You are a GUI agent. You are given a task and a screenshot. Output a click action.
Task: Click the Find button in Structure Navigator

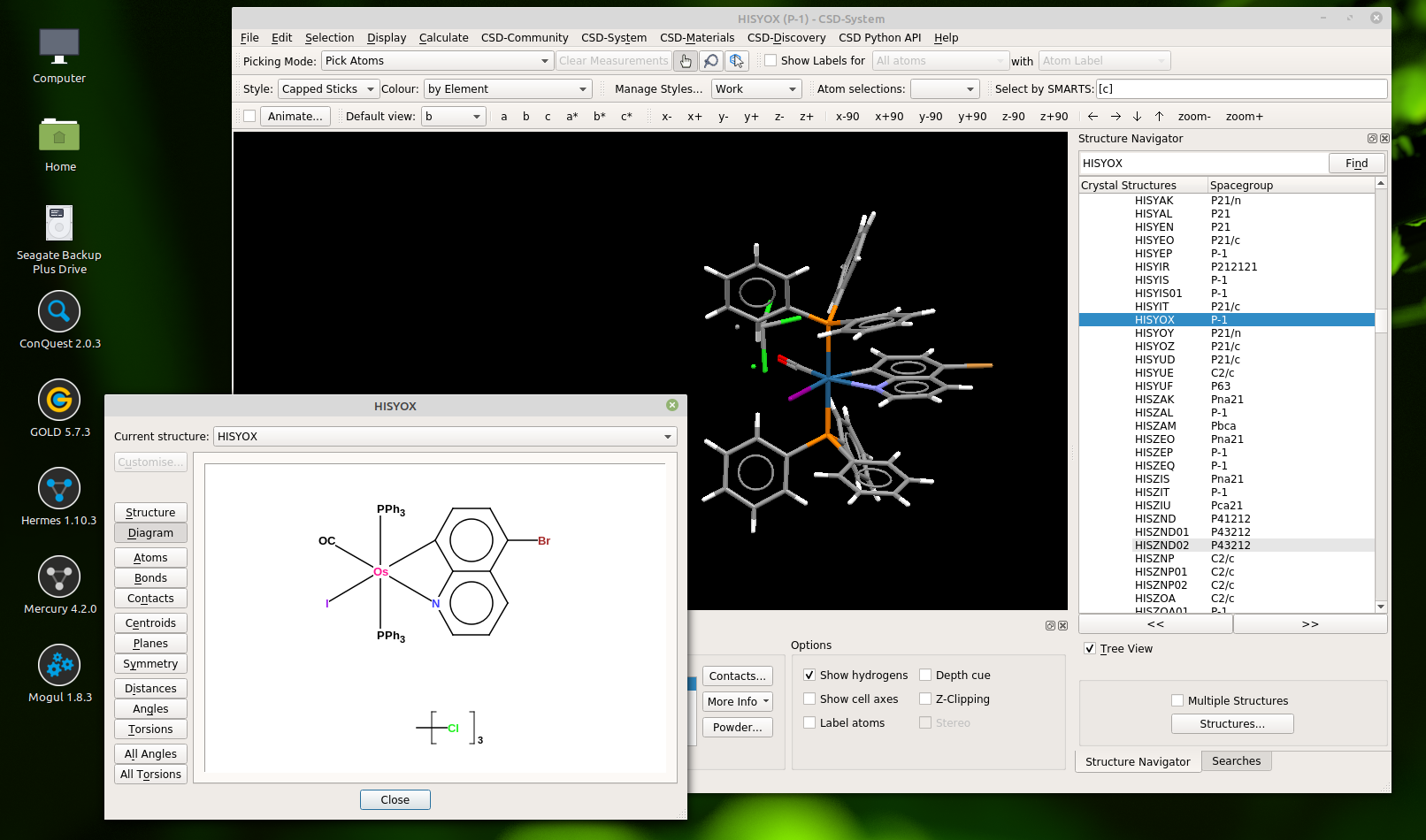tap(1356, 164)
